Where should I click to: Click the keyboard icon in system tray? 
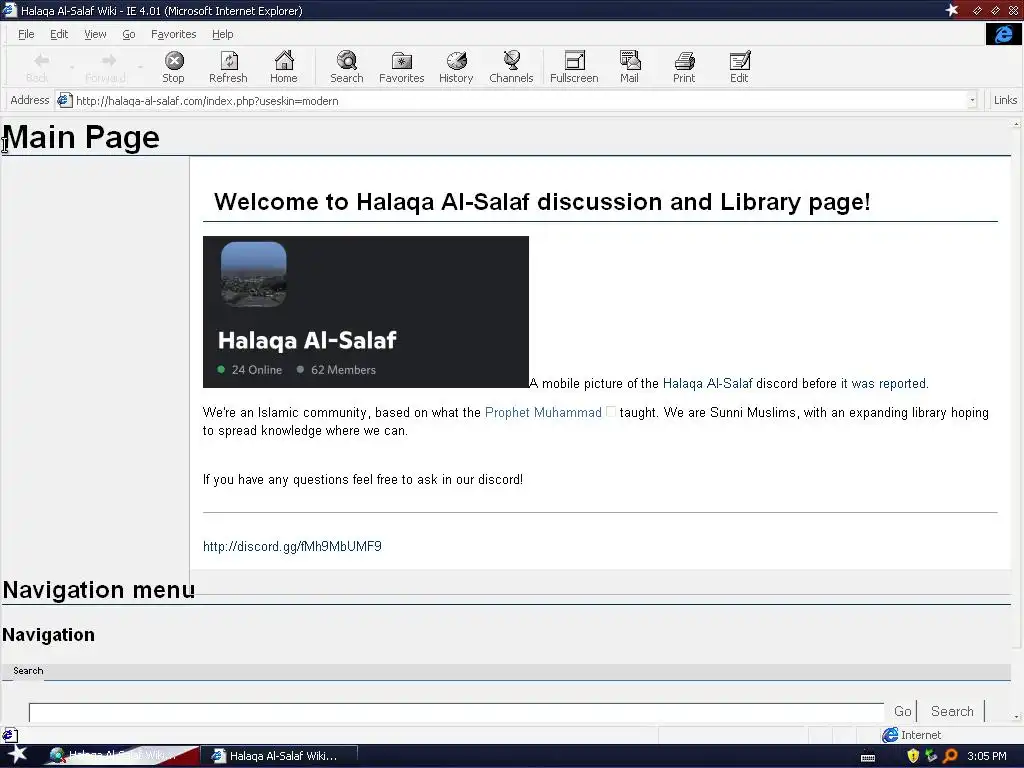(868, 758)
